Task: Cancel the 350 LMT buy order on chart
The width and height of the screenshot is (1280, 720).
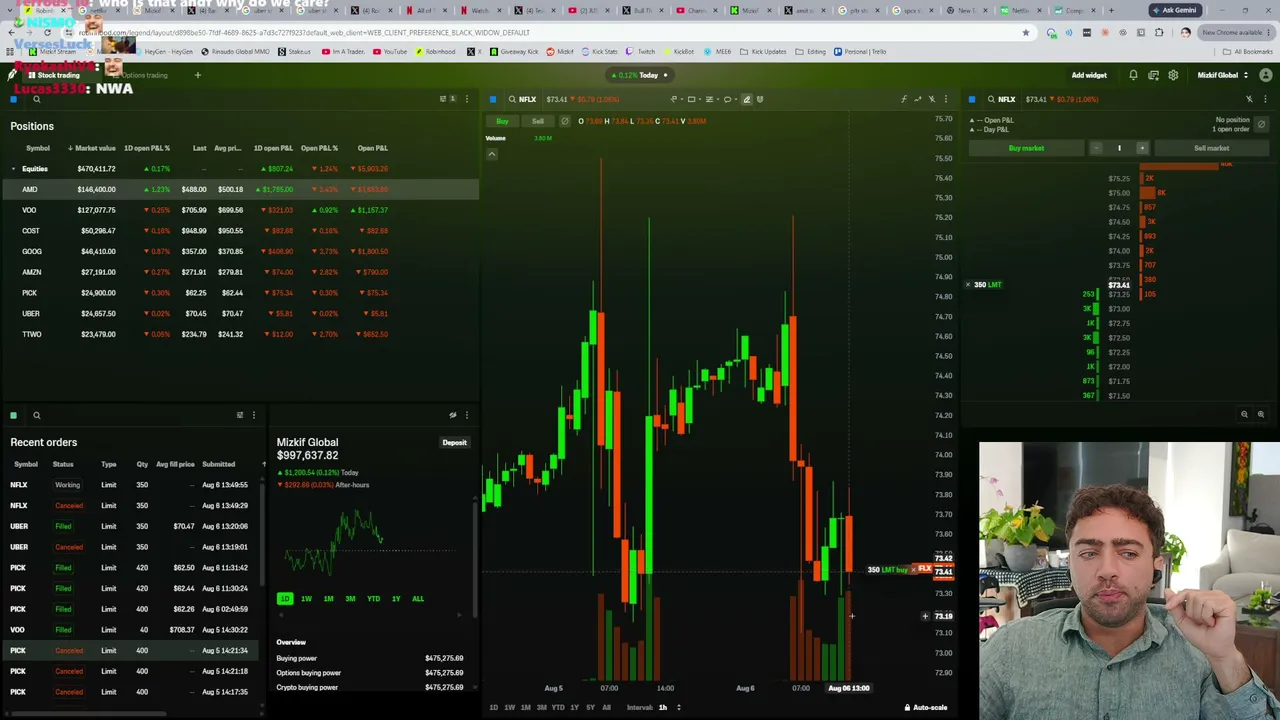Action: click(x=913, y=570)
